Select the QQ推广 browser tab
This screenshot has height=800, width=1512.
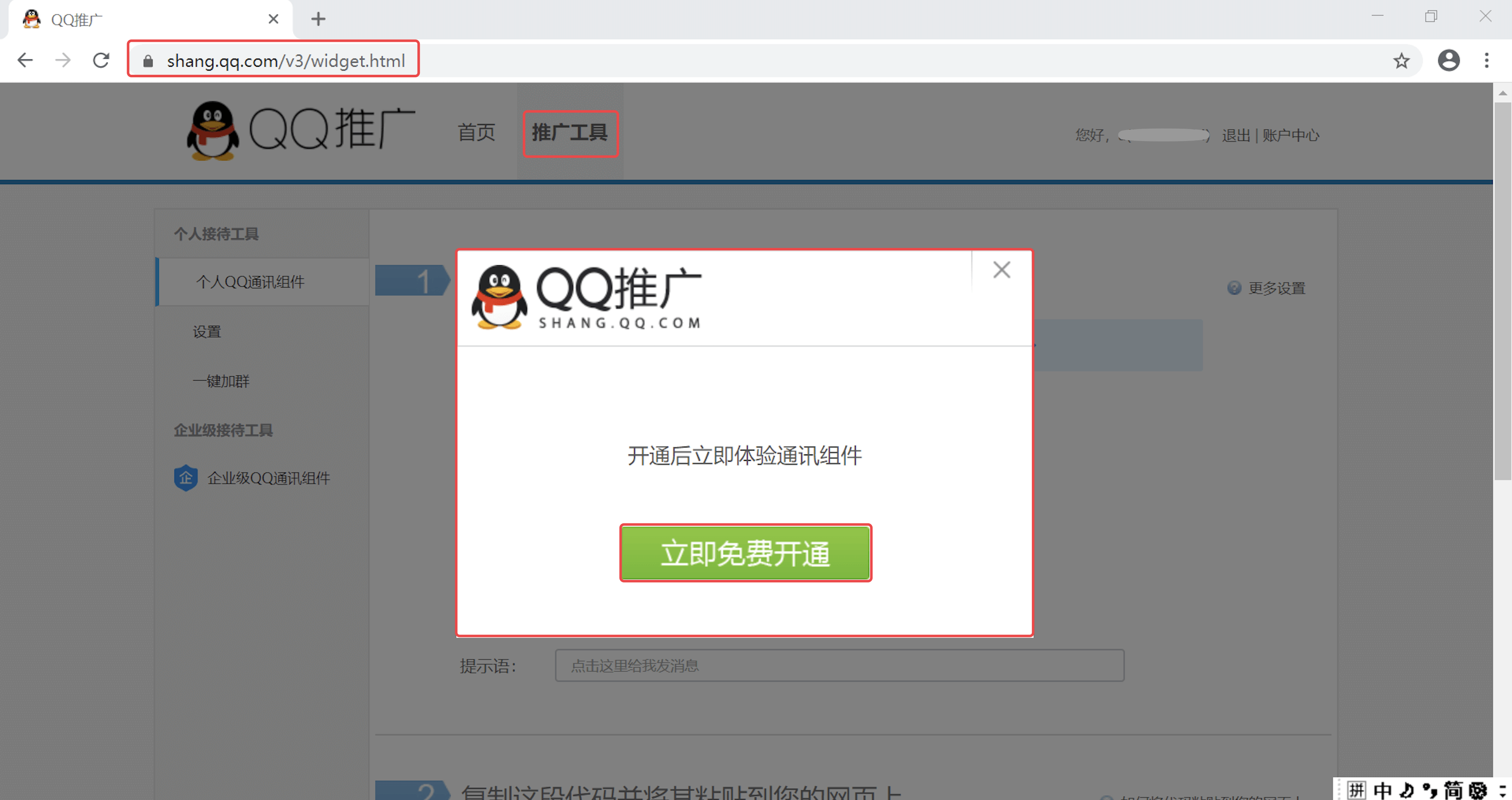tap(150, 19)
